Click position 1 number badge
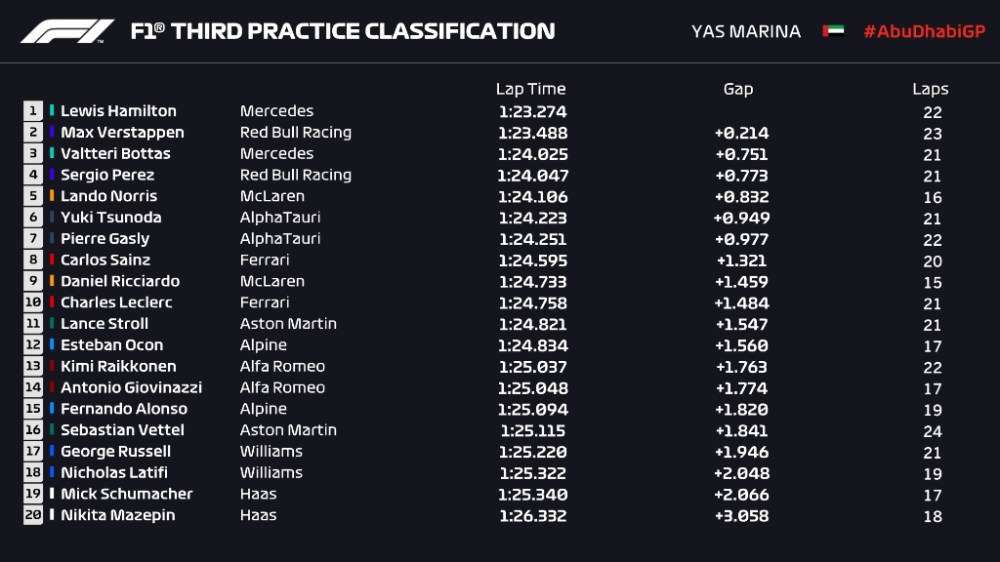 33,111
